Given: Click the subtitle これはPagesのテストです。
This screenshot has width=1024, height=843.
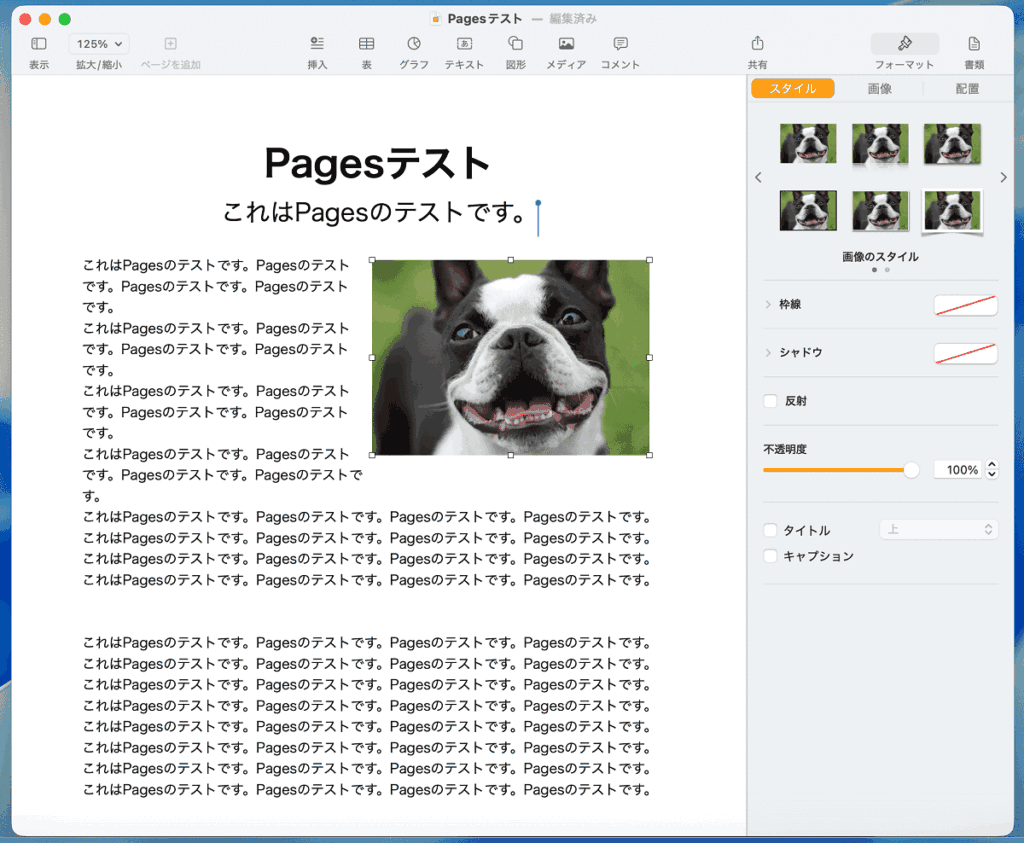Looking at the screenshot, I should 375,212.
